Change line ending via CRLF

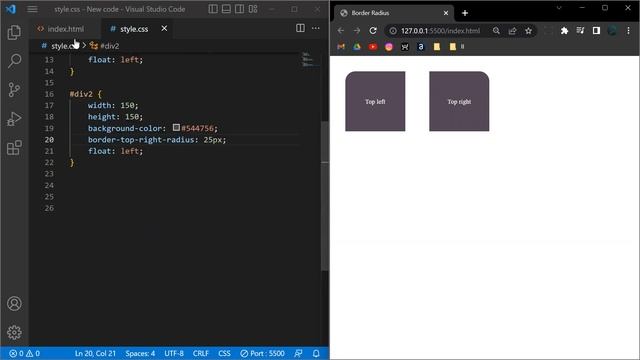201,353
